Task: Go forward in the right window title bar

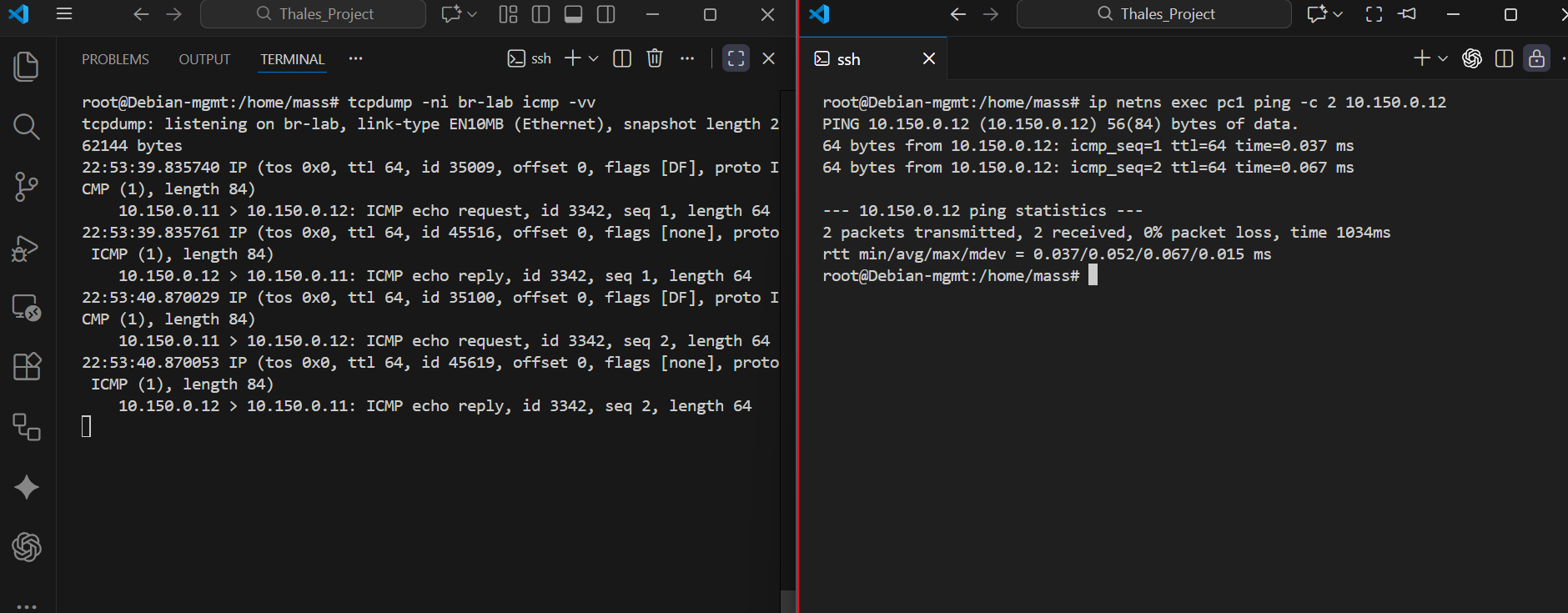Action: tap(991, 14)
